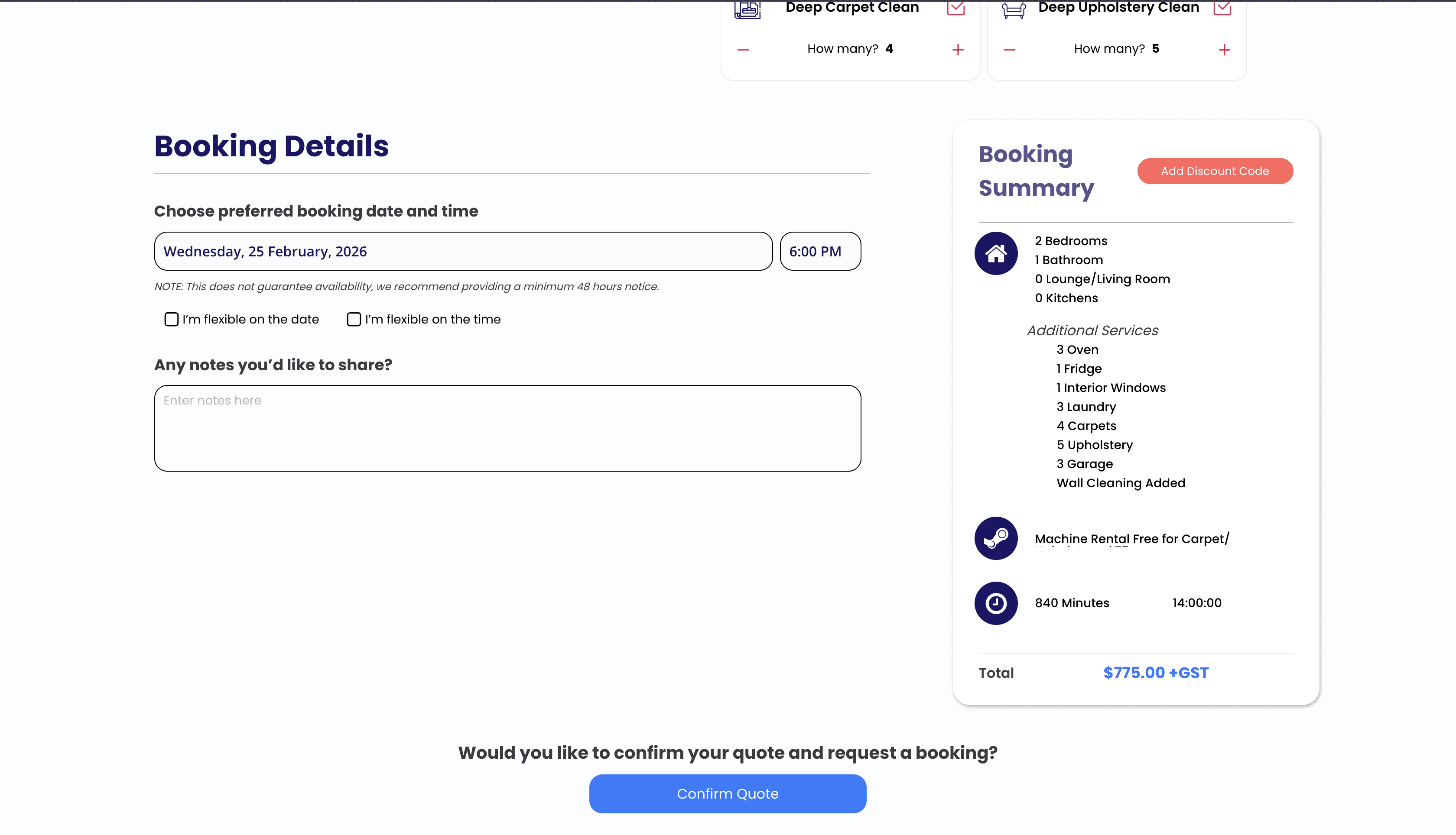Click the steam machine rental icon
This screenshot has width=1456, height=835.
(996, 538)
